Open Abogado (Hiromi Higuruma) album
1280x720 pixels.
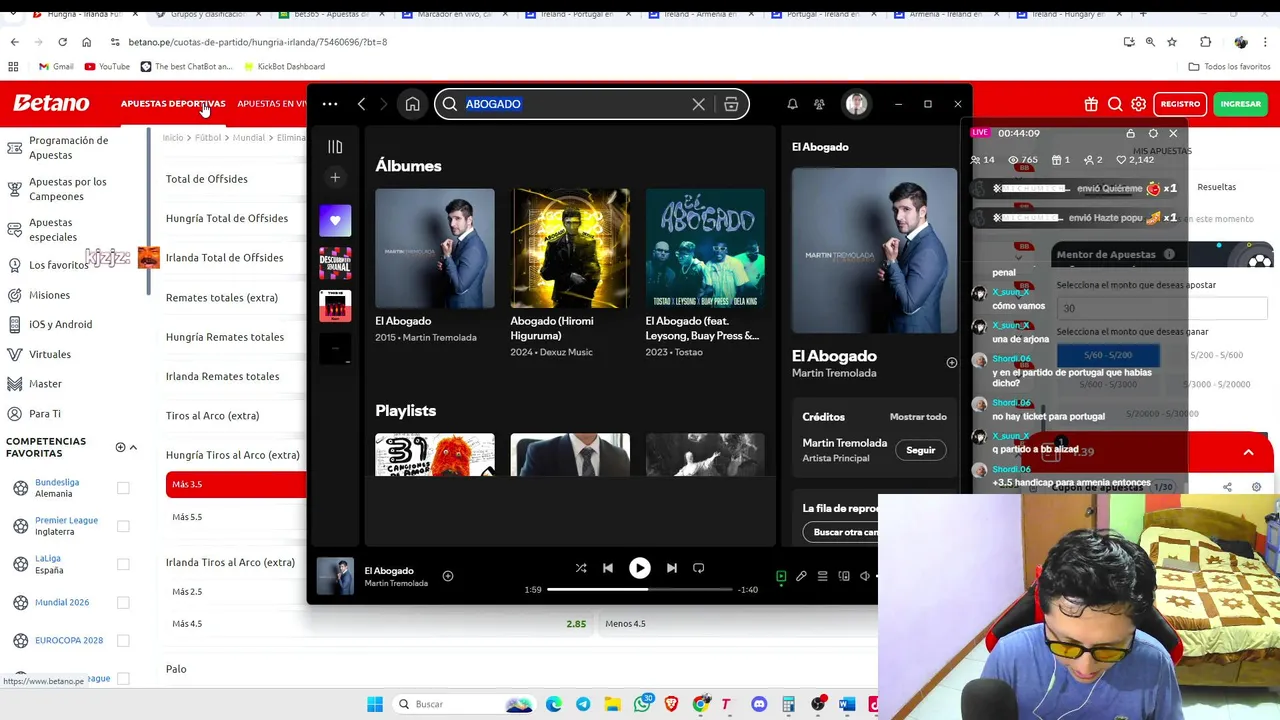[570, 248]
